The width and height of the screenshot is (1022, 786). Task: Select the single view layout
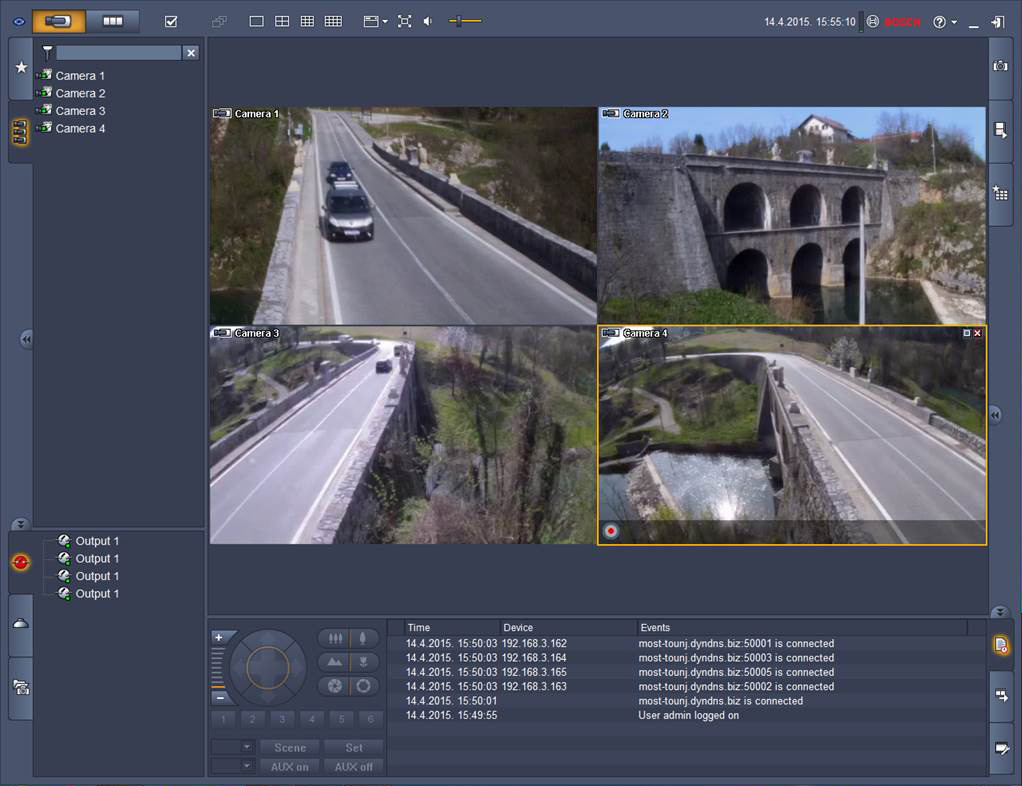(256, 21)
